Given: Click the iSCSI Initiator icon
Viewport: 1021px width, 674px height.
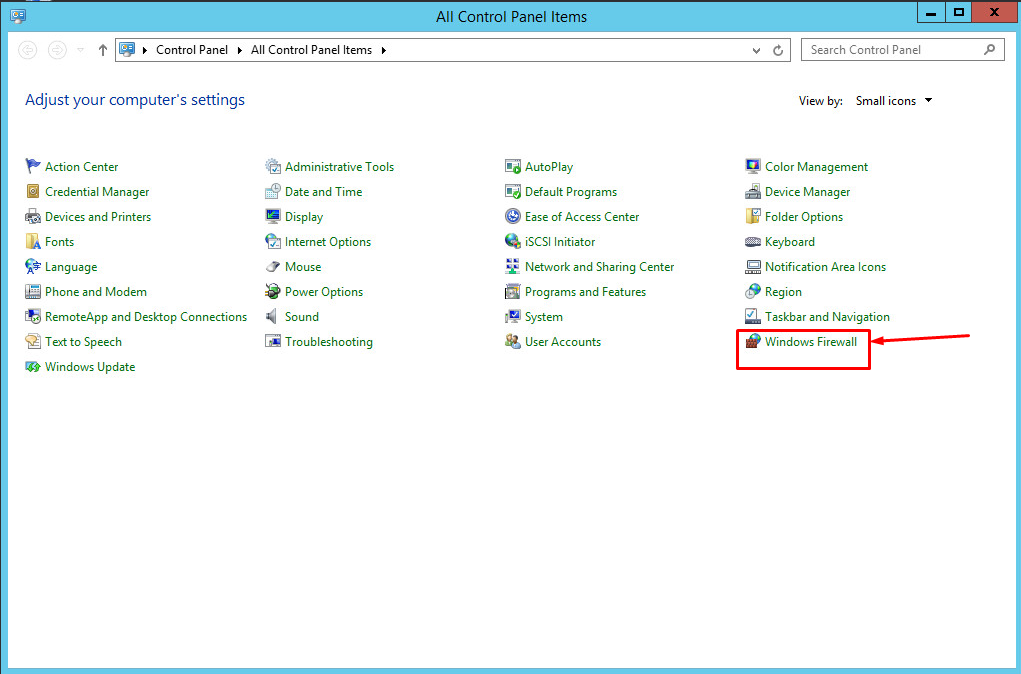Looking at the screenshot, I should coord(513,242).
